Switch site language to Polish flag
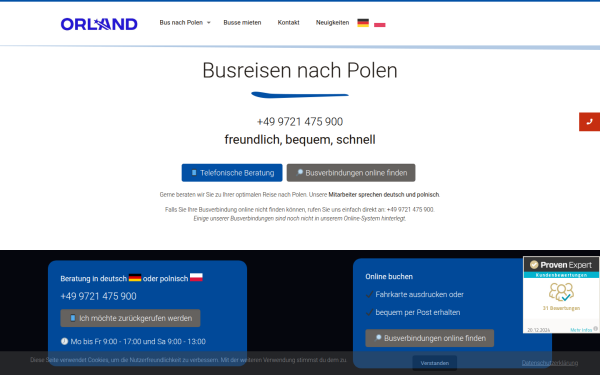This screenshot has height=375, width=600. click(x=380, y=23)
